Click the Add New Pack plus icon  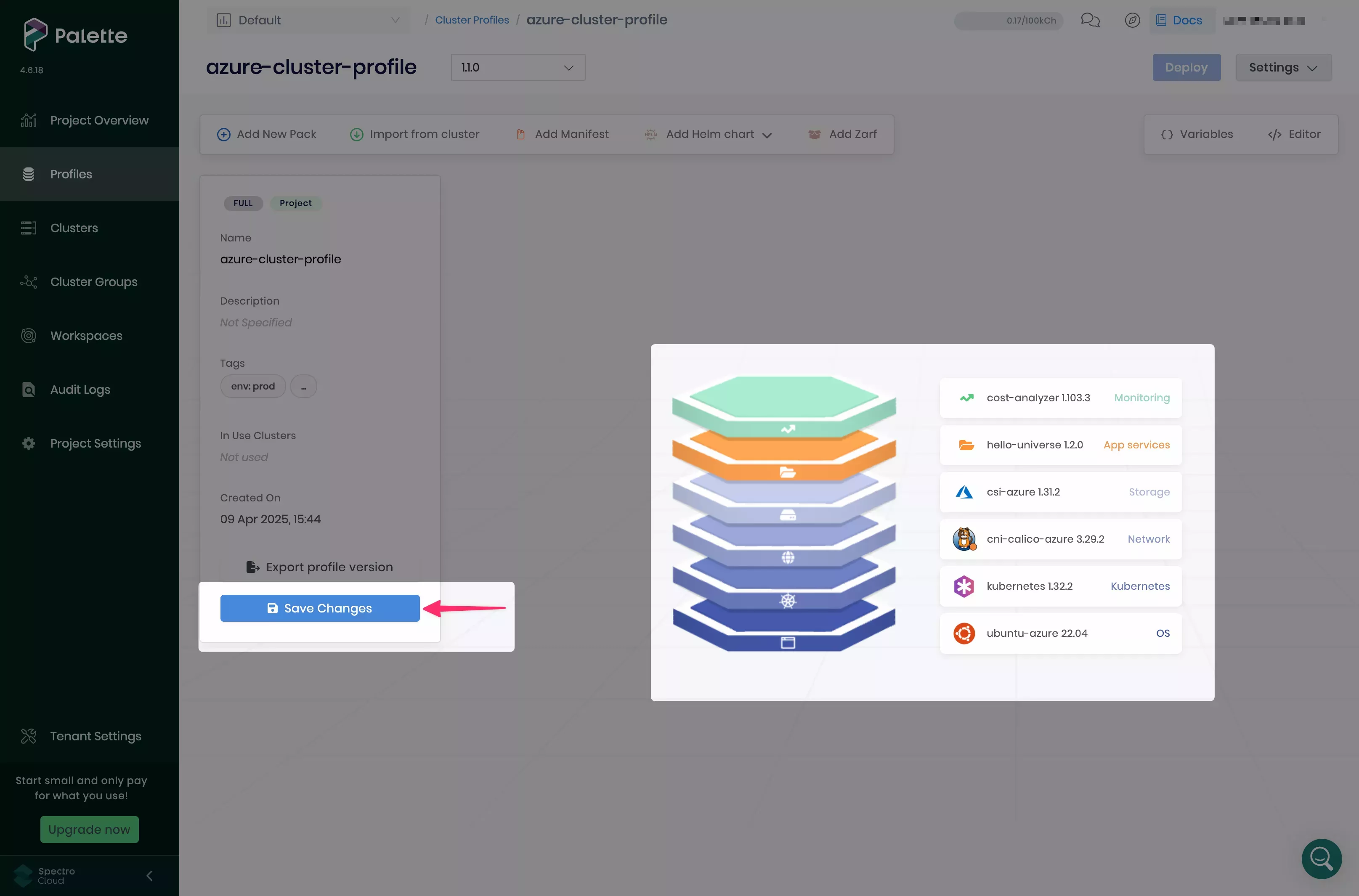coord(223,134)
